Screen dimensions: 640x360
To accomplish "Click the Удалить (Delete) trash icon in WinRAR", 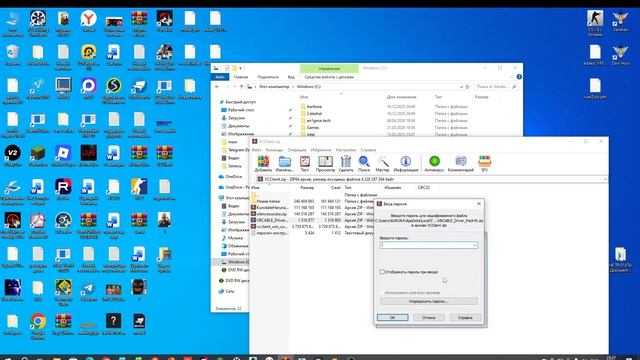I will point(346,163).
